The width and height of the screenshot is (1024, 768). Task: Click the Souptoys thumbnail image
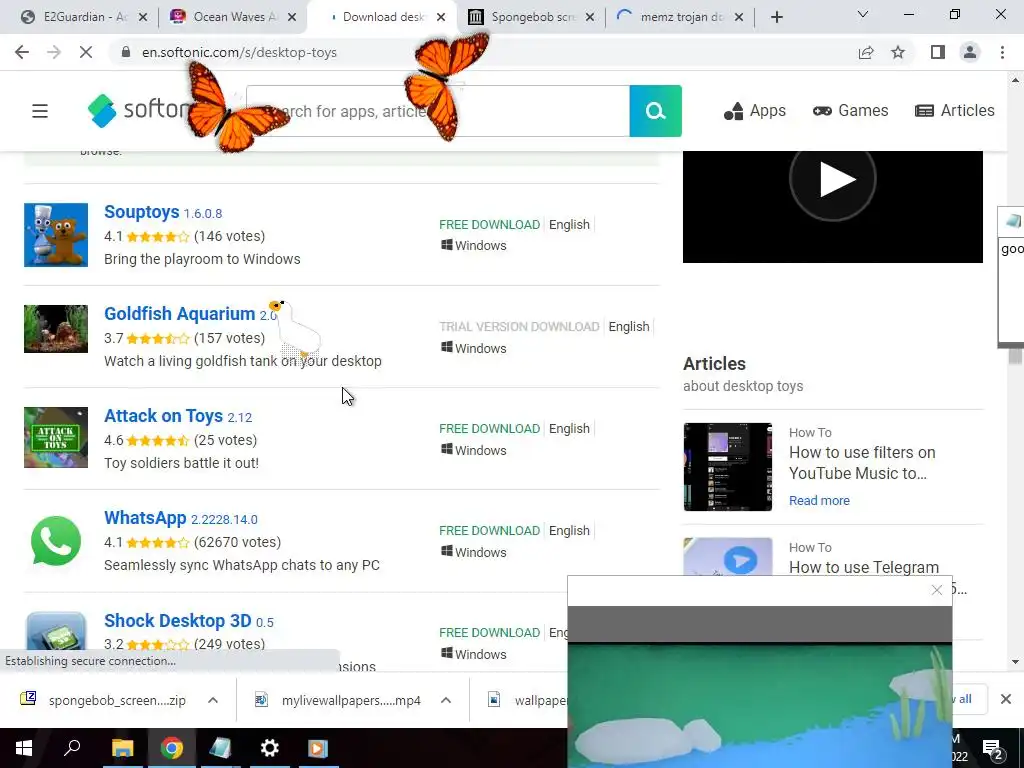(x=56, y=235)
